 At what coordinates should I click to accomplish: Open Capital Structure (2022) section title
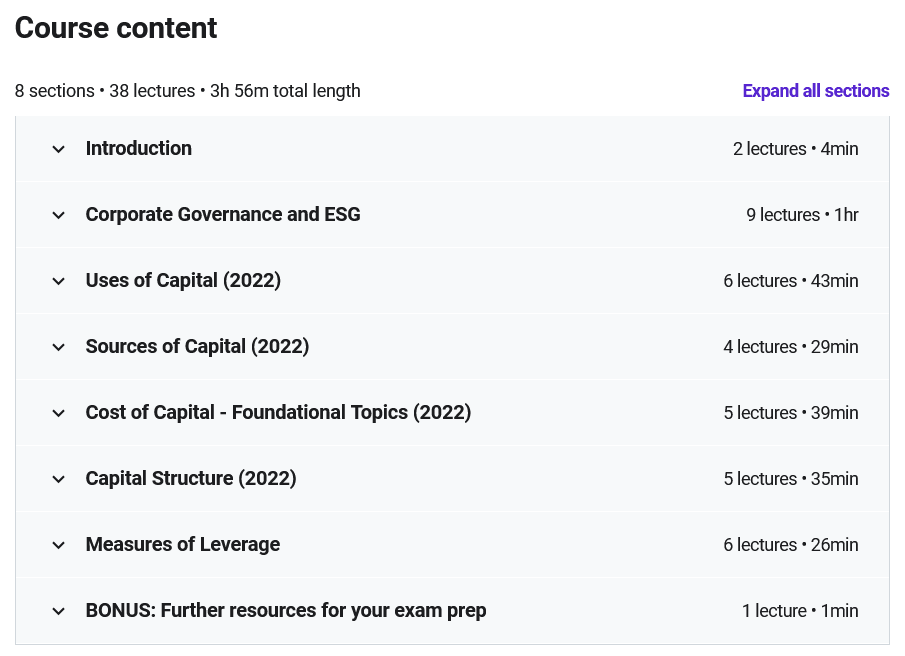click(x=191, y=478)
